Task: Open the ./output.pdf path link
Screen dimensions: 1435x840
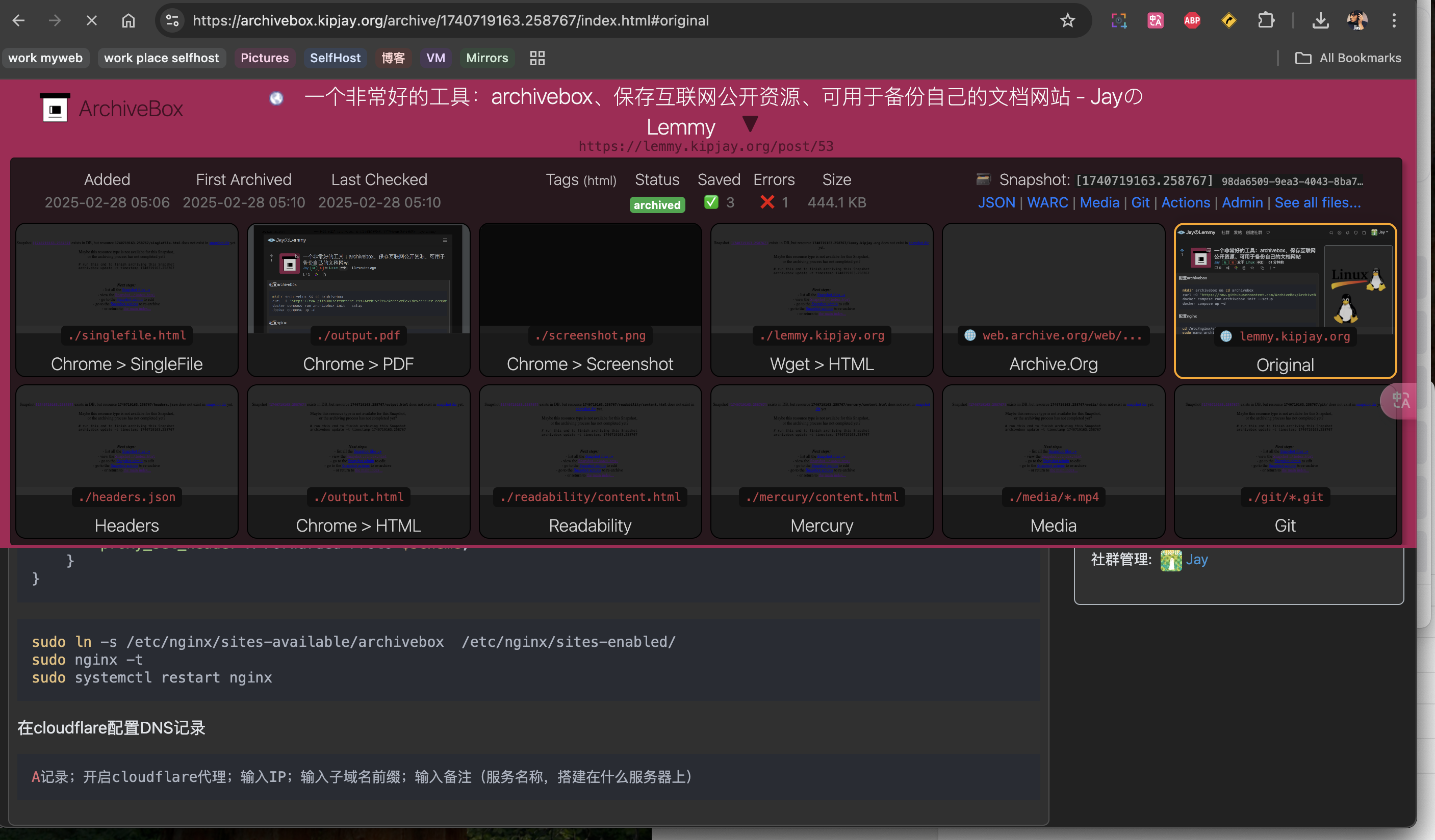Action: pyautogui.click(x=359, y=336)
